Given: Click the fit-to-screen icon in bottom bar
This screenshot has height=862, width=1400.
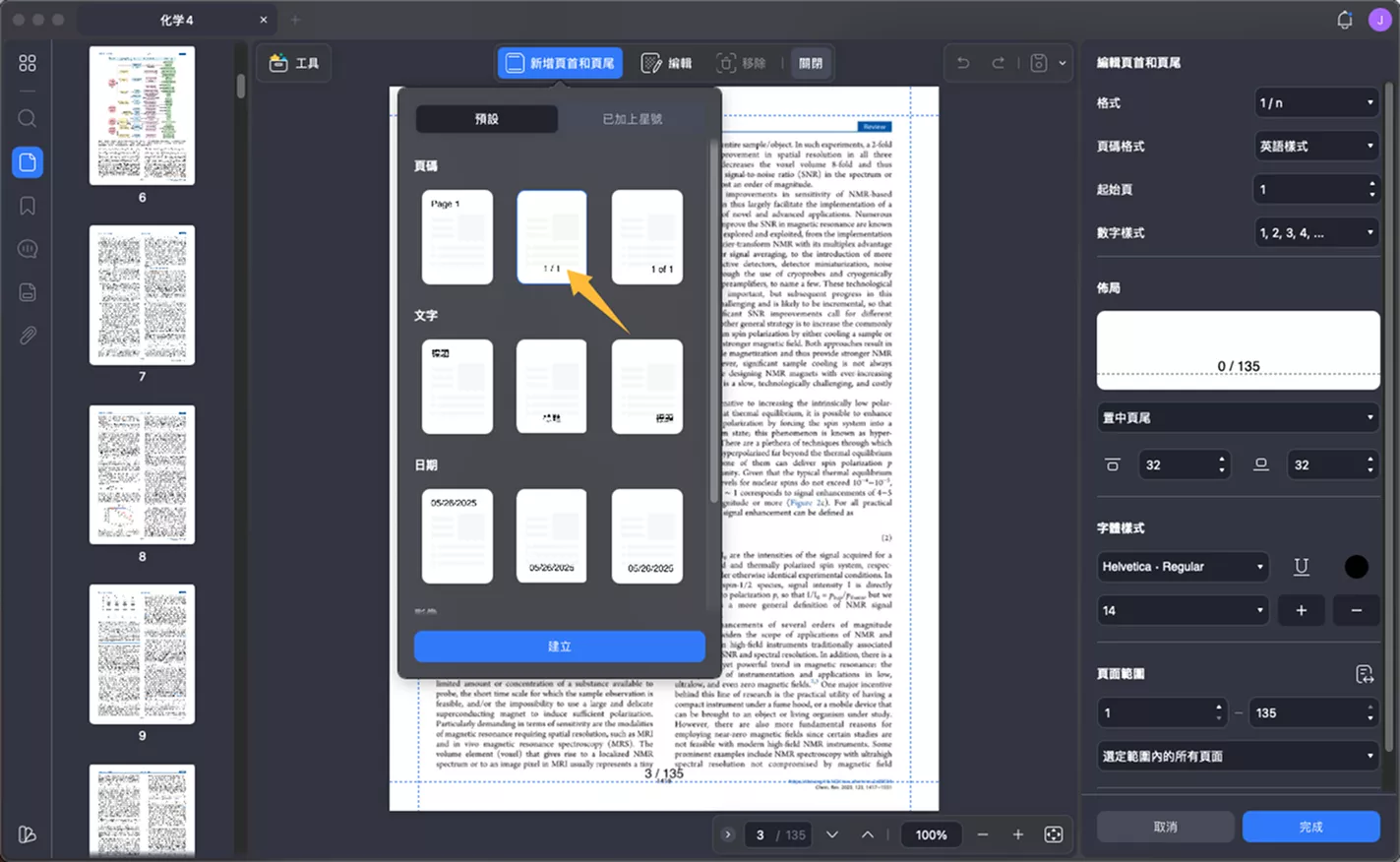Looking at the screenshot, I should pos(1054,834).
